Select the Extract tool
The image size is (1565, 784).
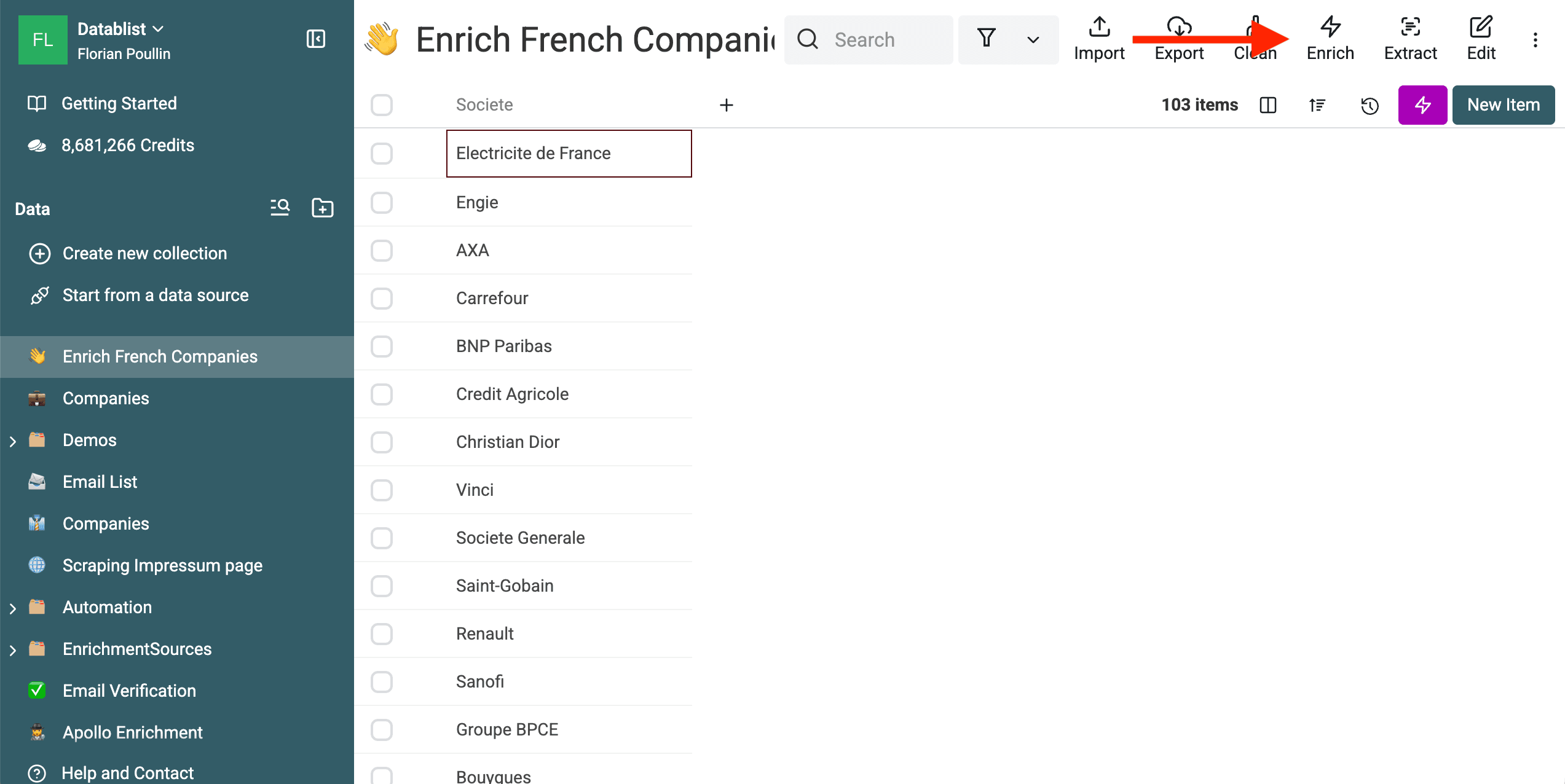tap(1410, 39)
